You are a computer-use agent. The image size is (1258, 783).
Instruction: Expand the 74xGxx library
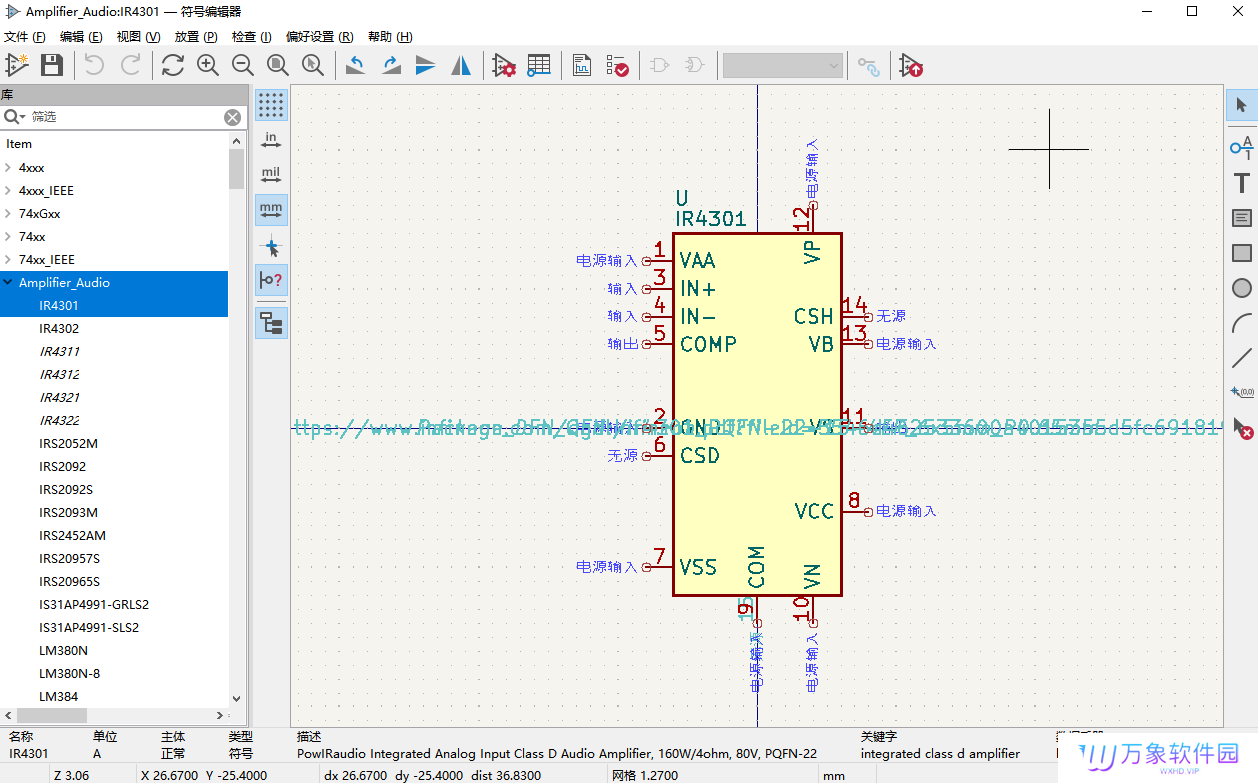click(9, 214)
